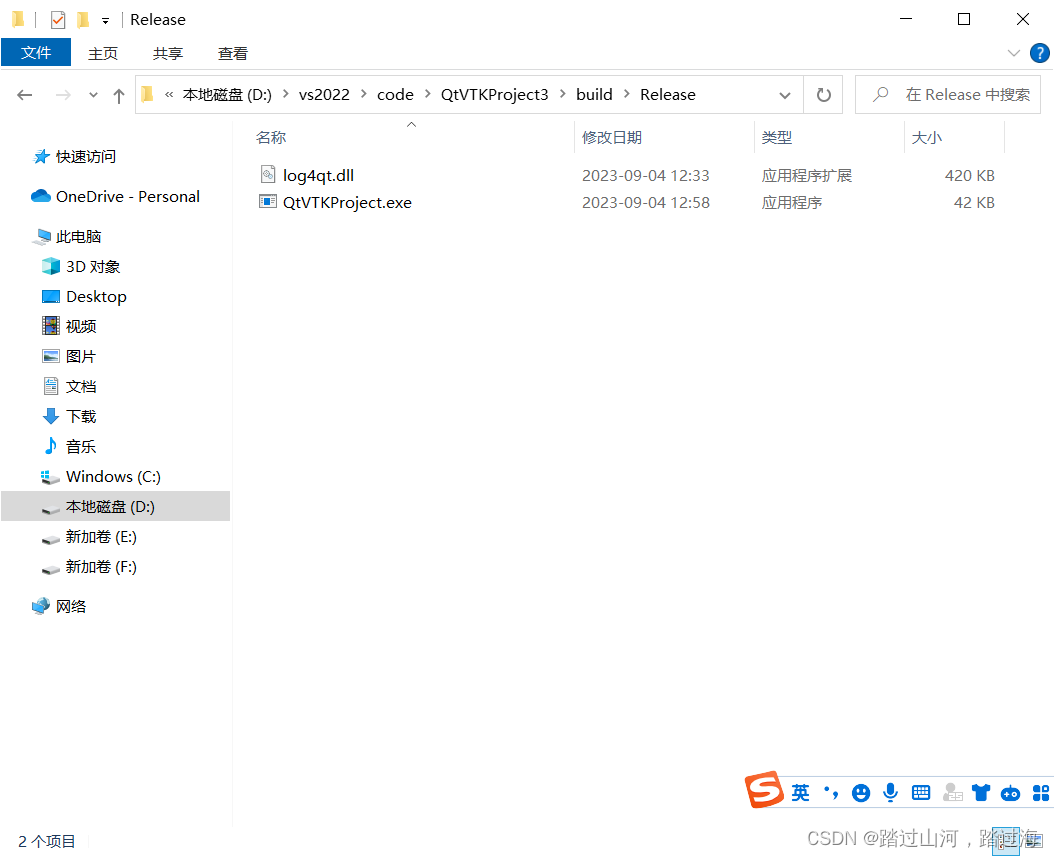Click New folder icon in quick access toolbar
The height and width of the screenshot is (857, 1054).
83,20
